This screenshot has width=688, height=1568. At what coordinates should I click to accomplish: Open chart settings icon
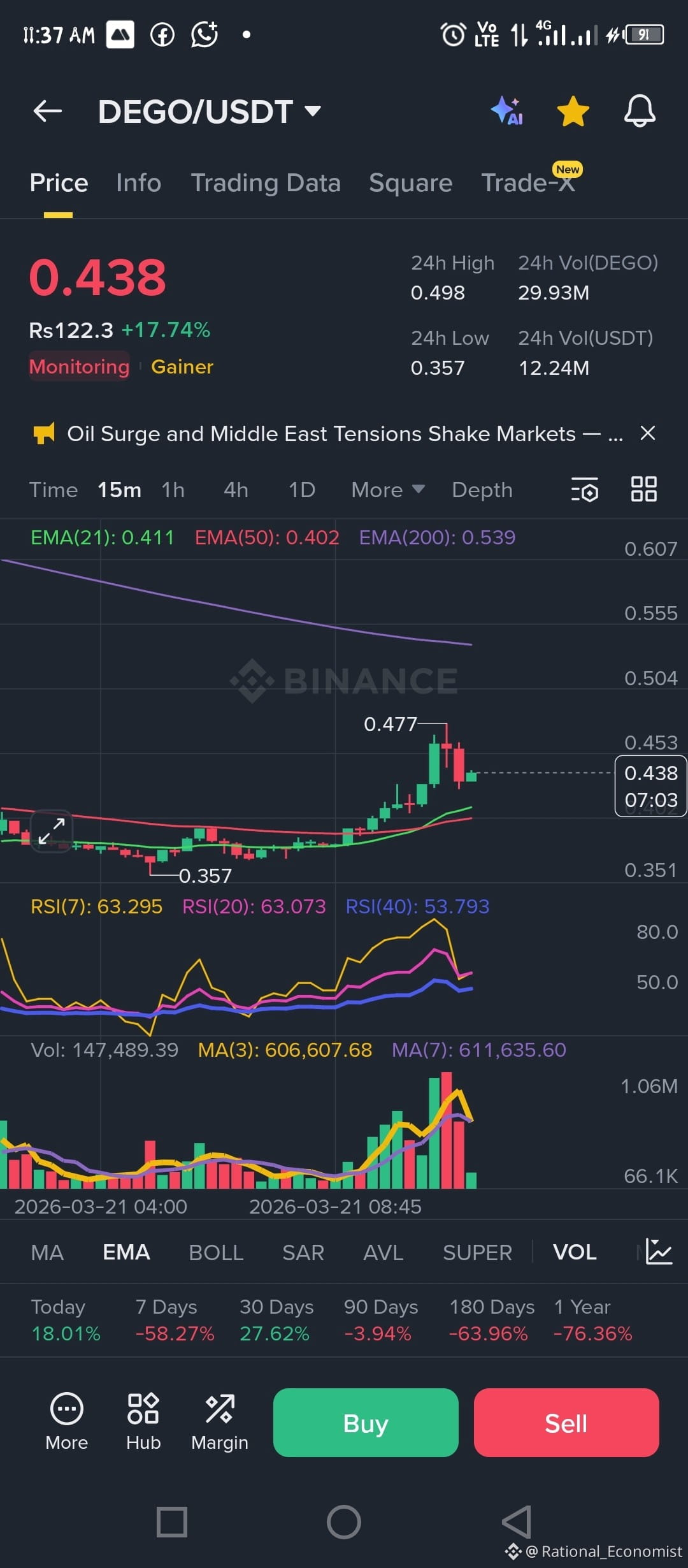[585, 490]
